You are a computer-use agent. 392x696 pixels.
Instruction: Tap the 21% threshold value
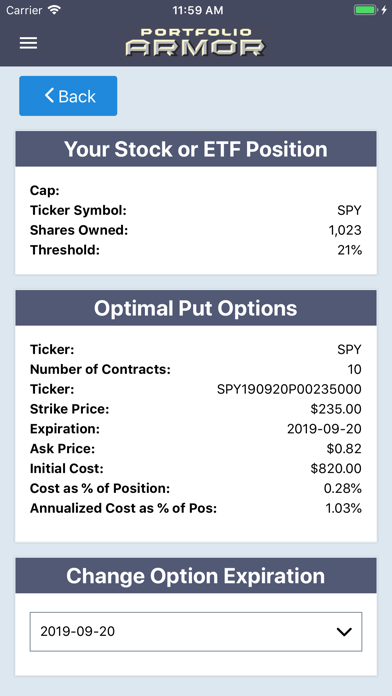[x=349, y=250]
